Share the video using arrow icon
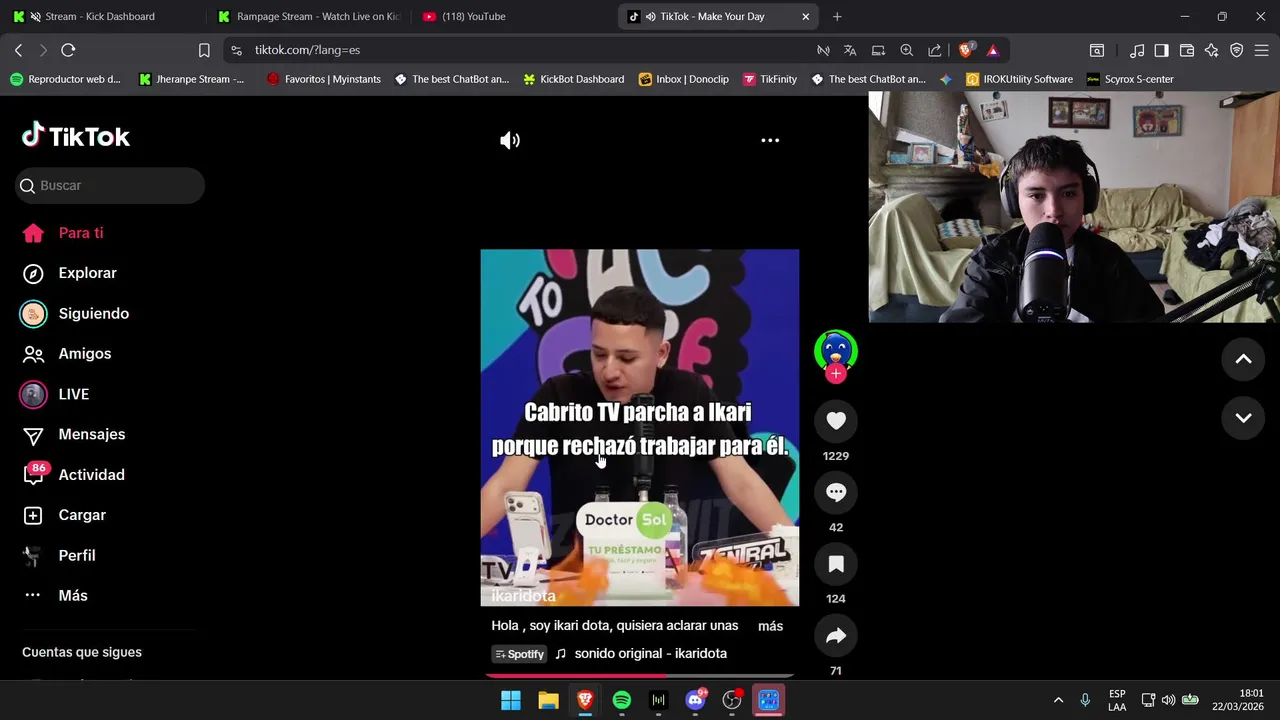Screen dimensions: 1280x720 tap(836, 636)
